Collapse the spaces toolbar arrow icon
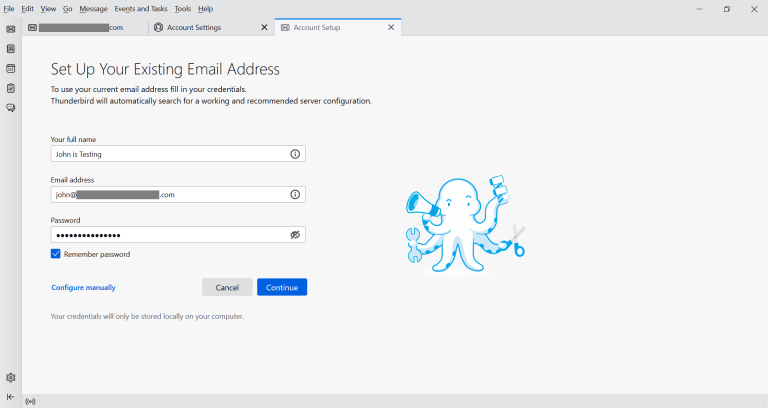 pyautogui.click(x=10, y=397)
